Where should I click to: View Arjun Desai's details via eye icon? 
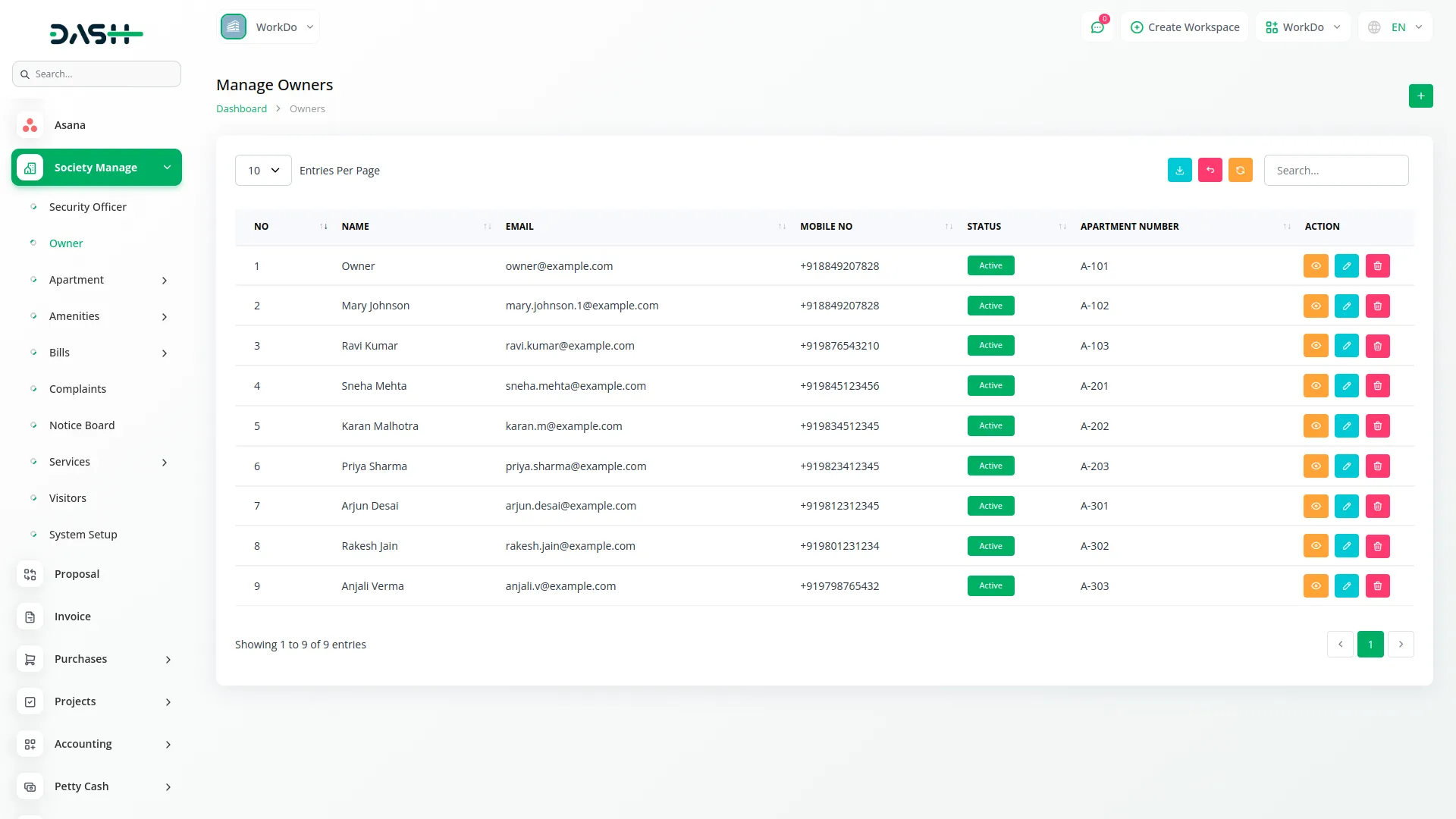click(x=1316, y=507)
